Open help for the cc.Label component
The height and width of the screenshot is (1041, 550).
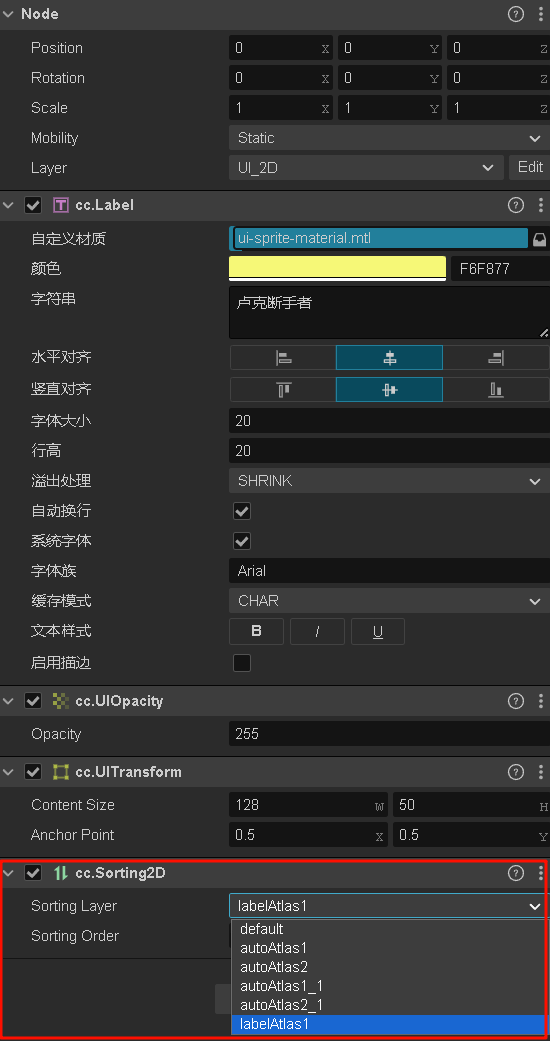pos(515,205)
